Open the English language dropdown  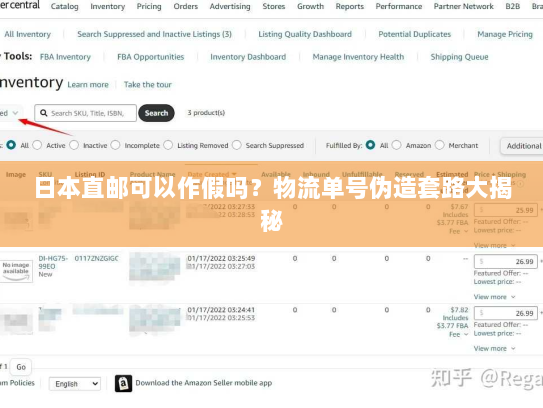tap(75, 384)
